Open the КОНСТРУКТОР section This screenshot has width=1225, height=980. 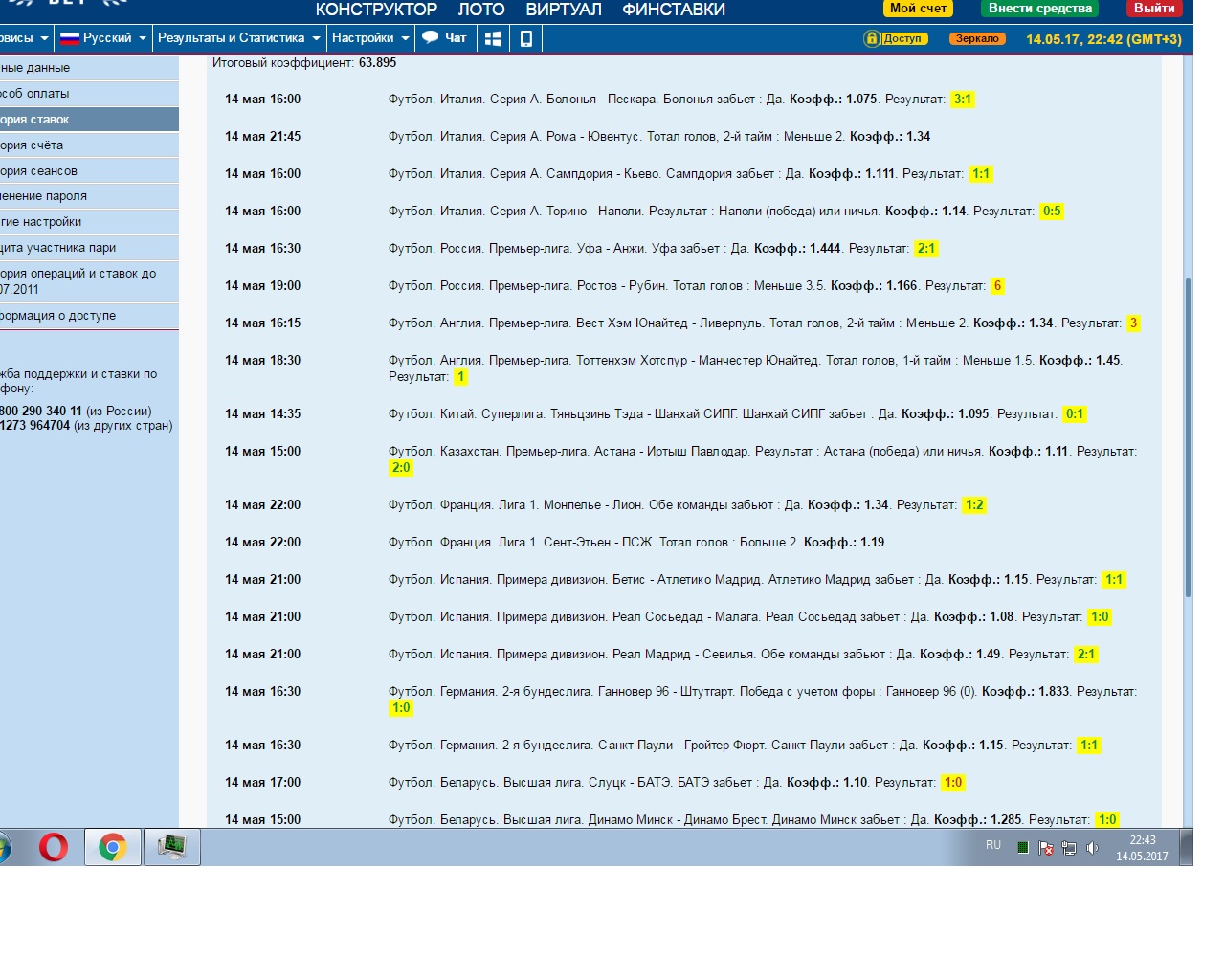click(x=376, y=10)
